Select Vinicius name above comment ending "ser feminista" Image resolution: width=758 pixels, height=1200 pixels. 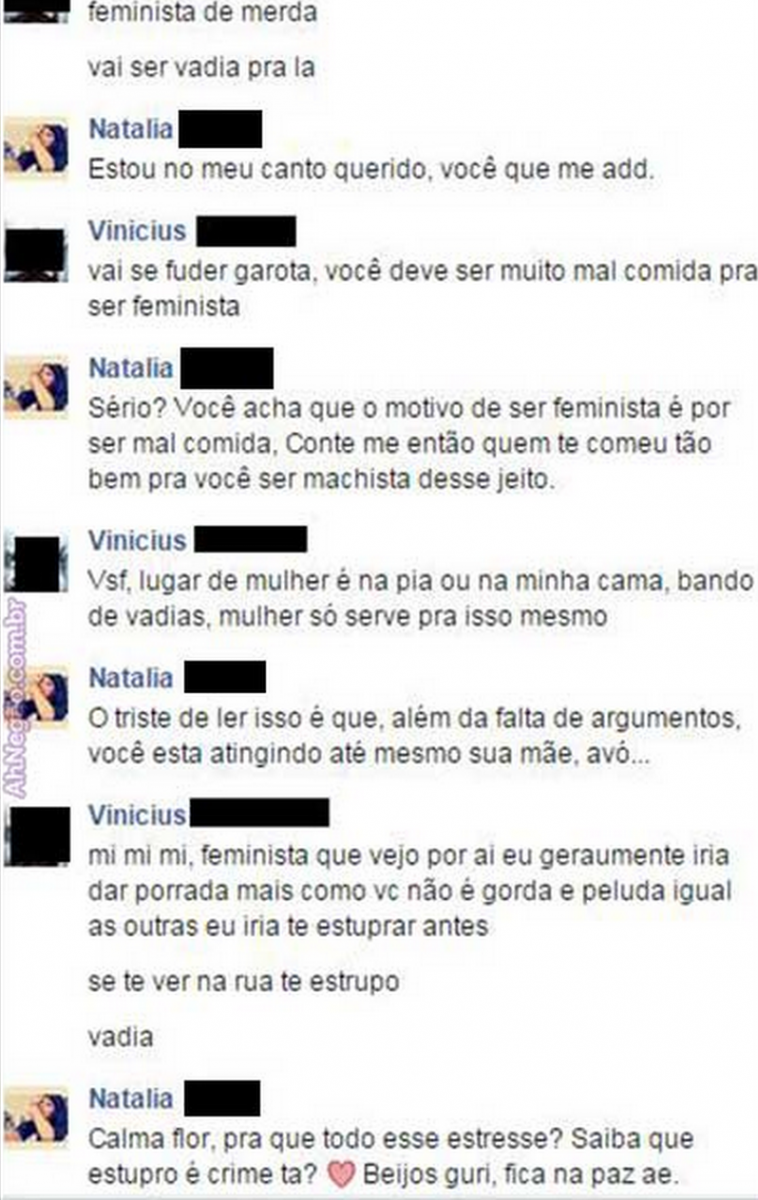click(x=137, y=231)
